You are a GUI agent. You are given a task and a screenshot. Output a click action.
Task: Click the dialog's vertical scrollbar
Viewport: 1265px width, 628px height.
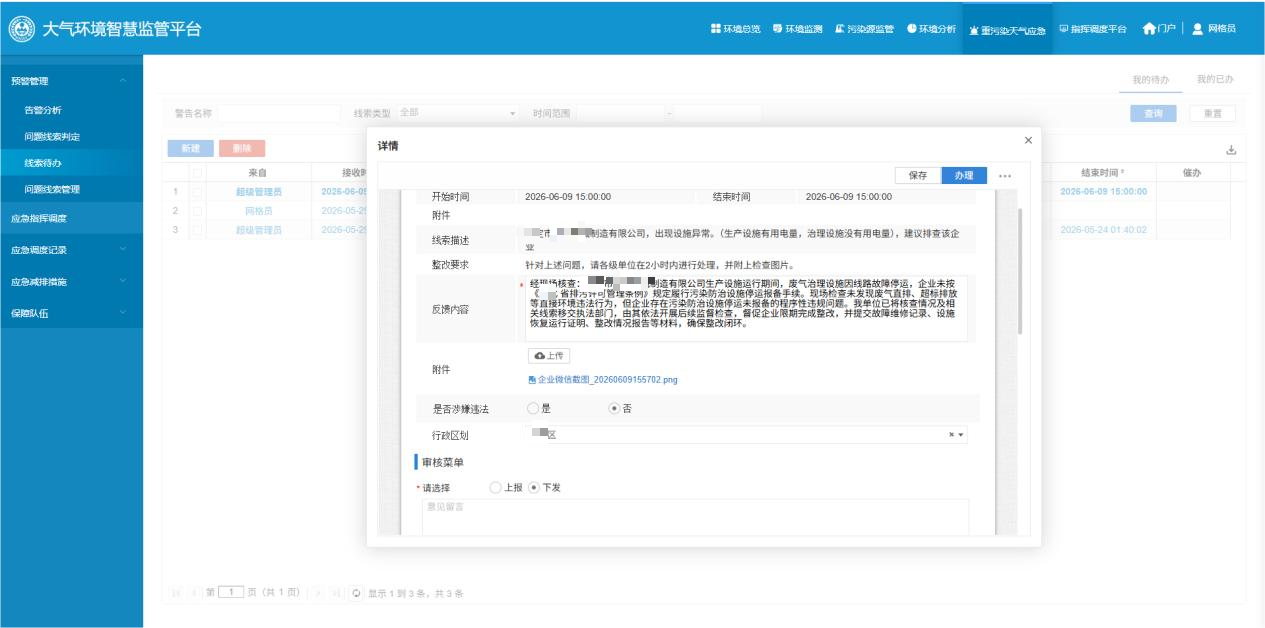point(1020,271)
